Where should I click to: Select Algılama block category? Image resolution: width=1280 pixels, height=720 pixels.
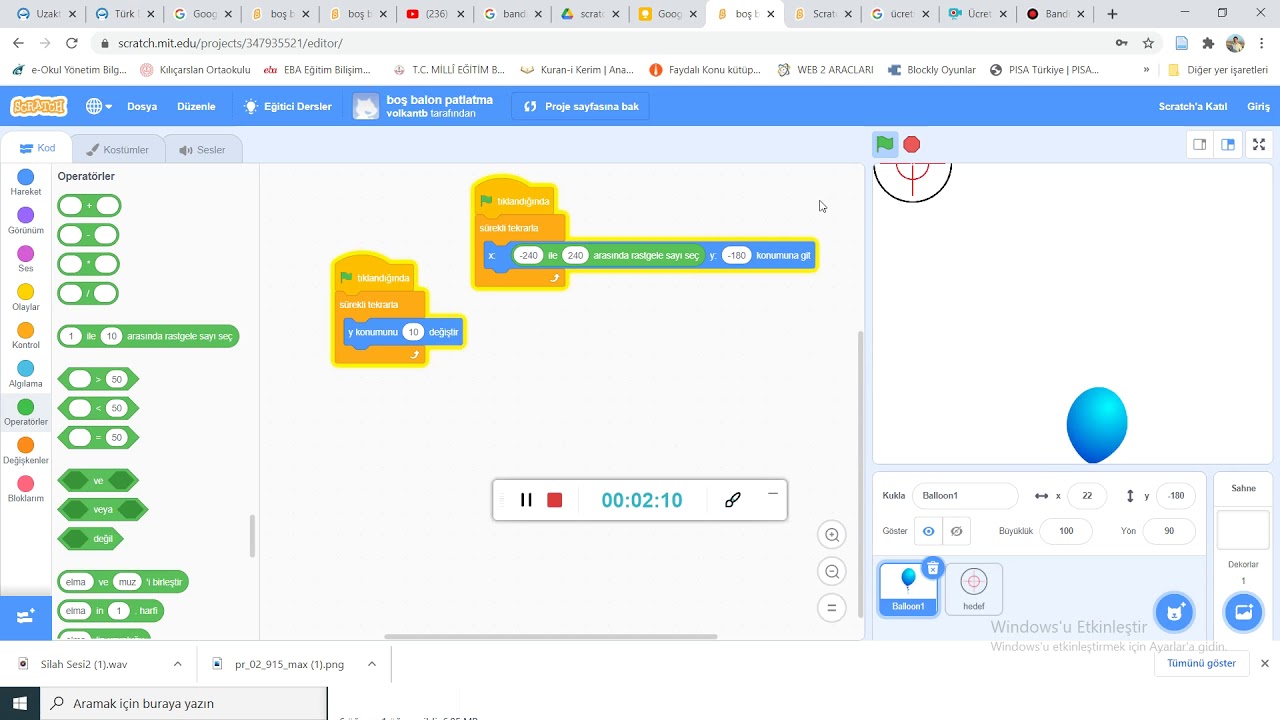click(26, 374)
